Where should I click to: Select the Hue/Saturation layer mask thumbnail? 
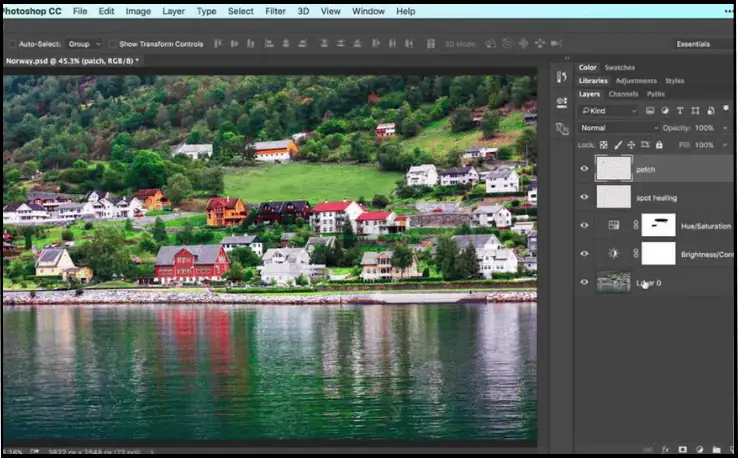click(658, 225)
